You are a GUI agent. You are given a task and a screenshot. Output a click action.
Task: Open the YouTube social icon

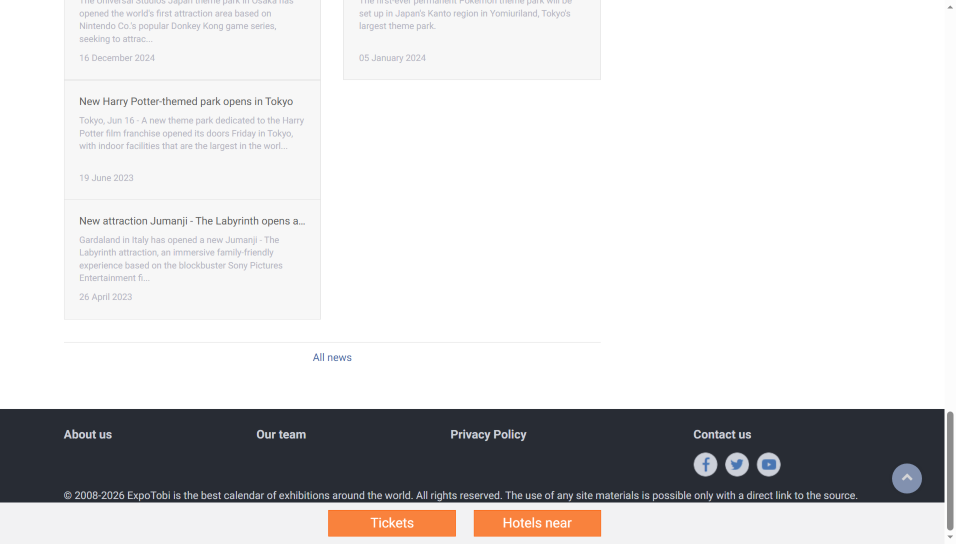[x=768, y=464]
